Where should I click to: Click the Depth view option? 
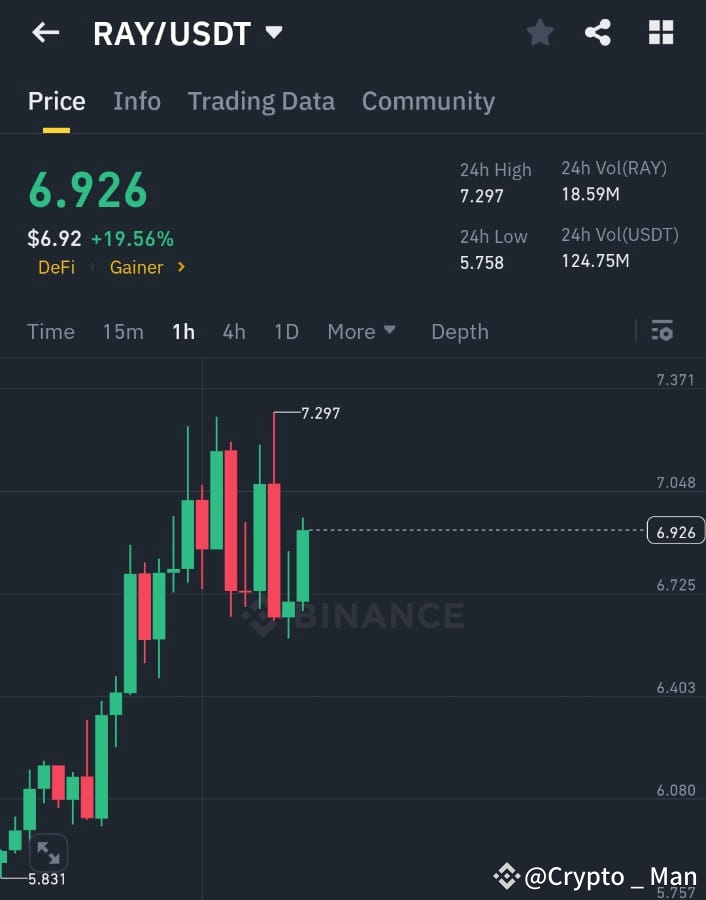(459, 331)
